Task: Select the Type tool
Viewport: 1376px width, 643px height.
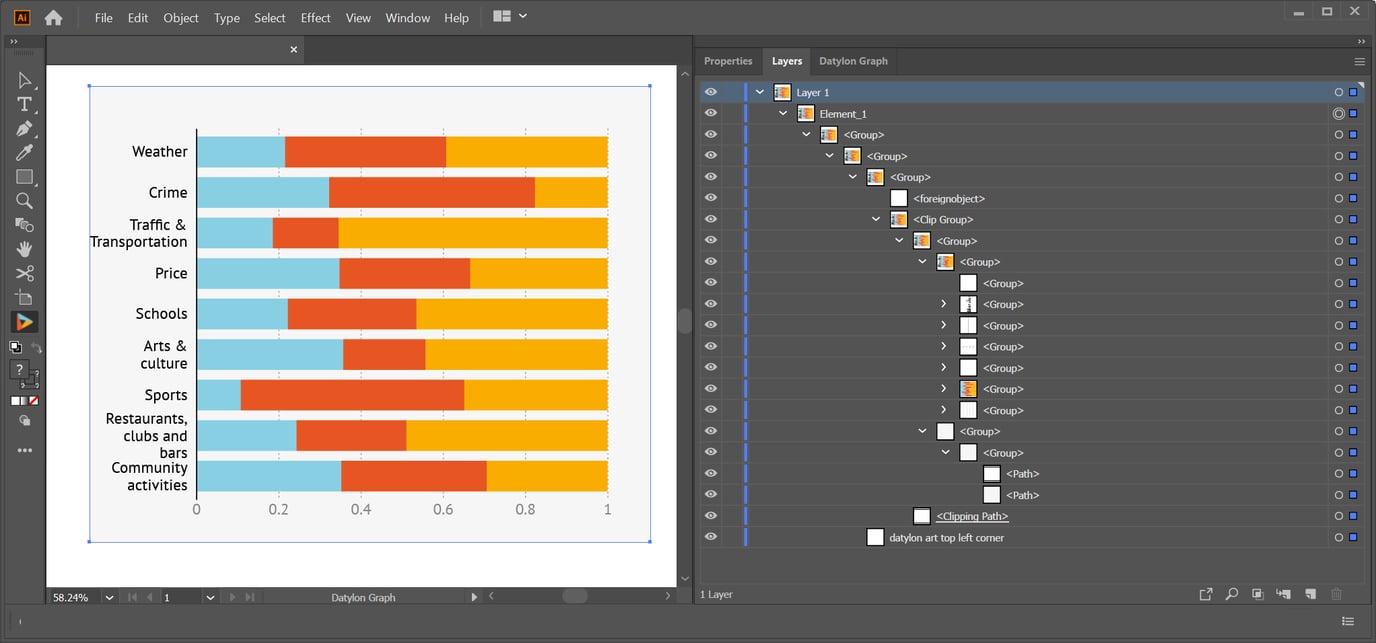Action: coord(22,104)
